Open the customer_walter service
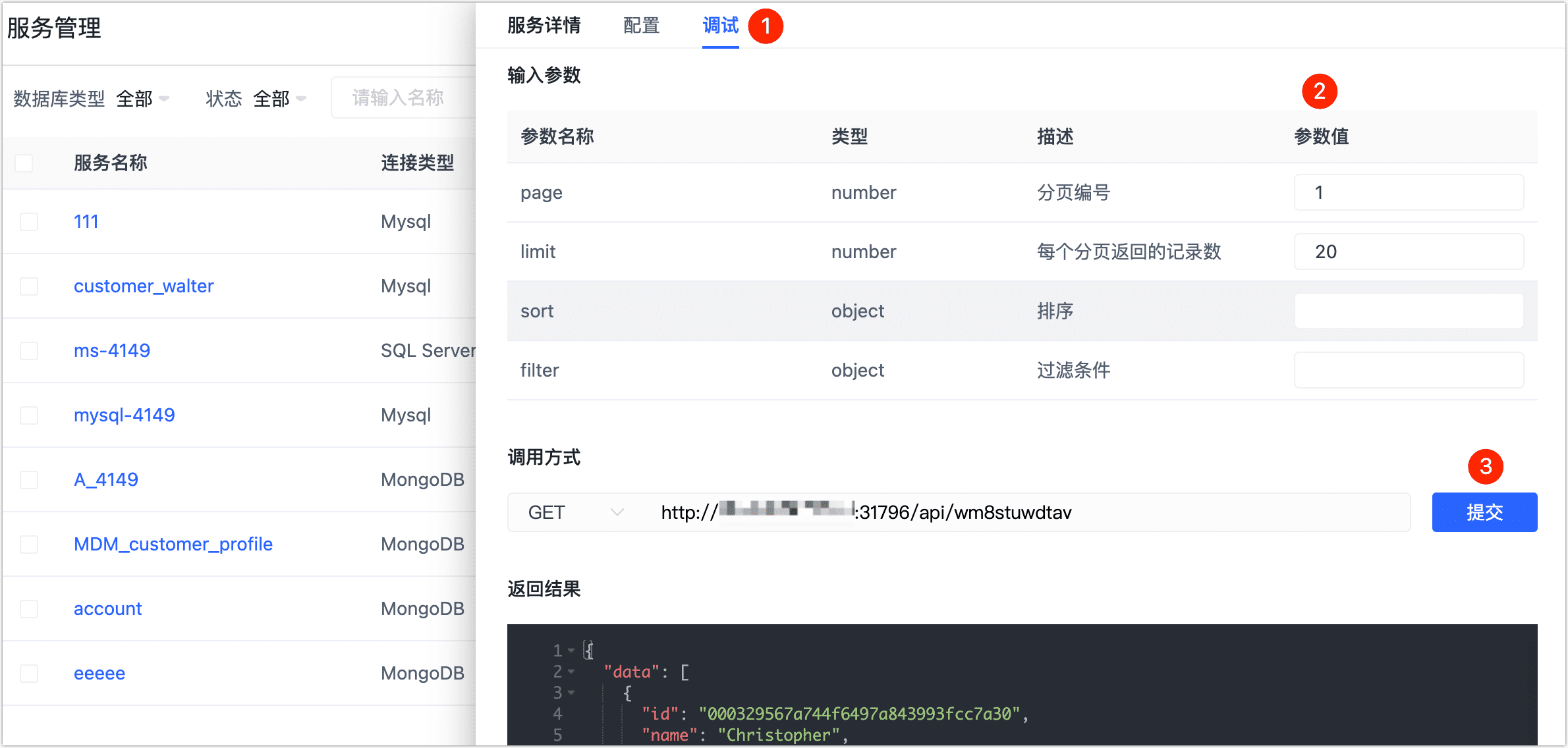The width and height of the screenshot is (1568, 748). [144, 286]
